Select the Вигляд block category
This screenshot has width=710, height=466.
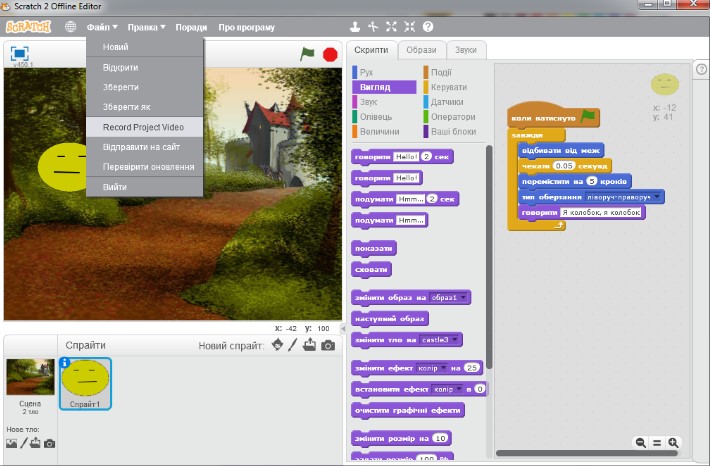384,87
